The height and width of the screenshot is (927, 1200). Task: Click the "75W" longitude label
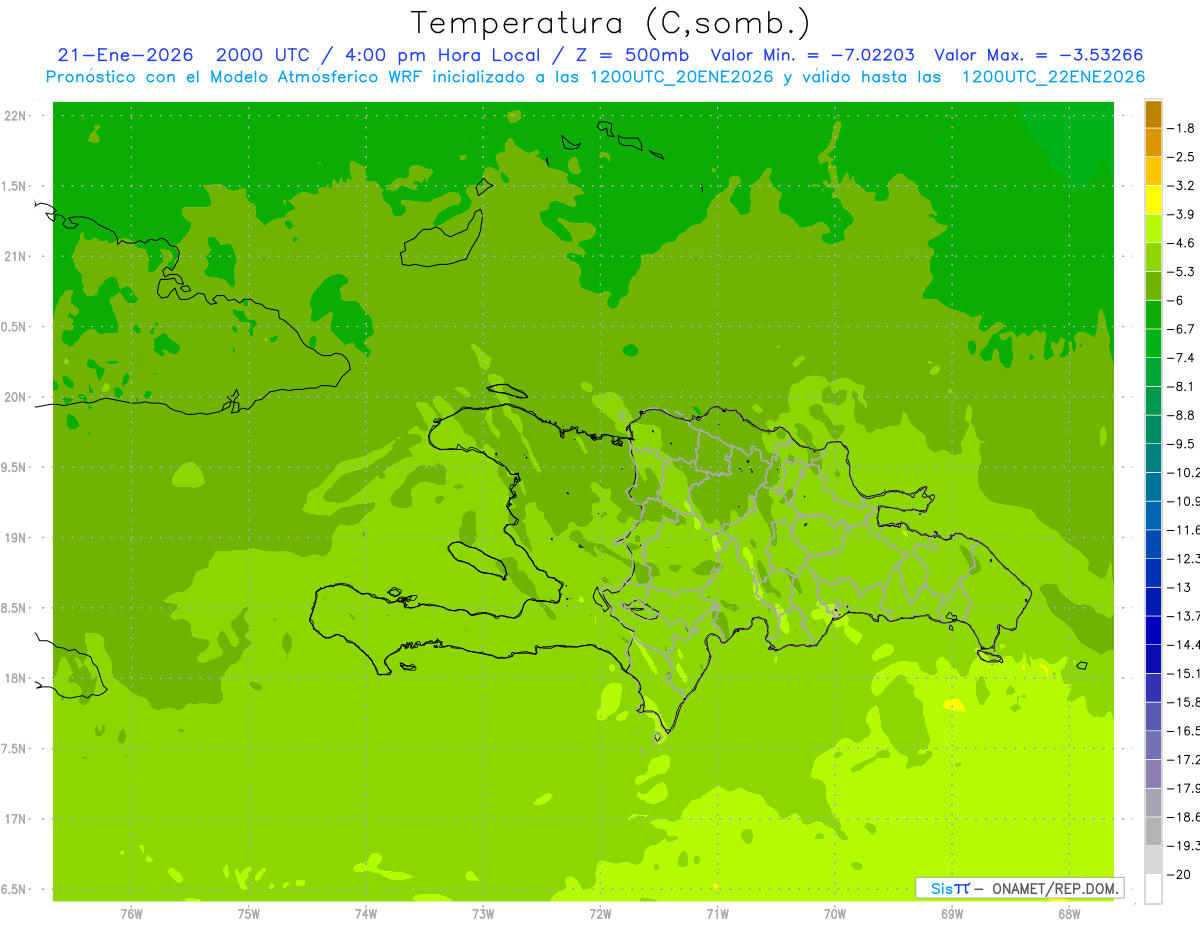249,913
